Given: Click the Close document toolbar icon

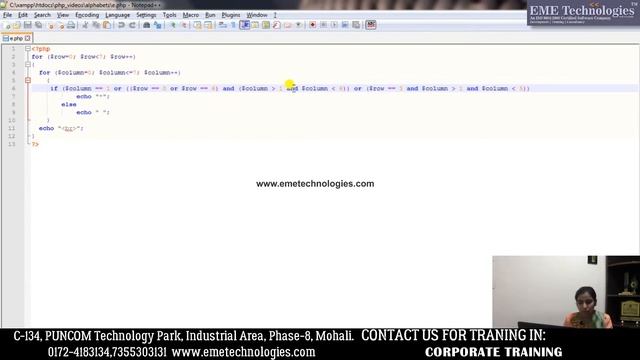Looking at the screenshot, I should tap(51, 25).
